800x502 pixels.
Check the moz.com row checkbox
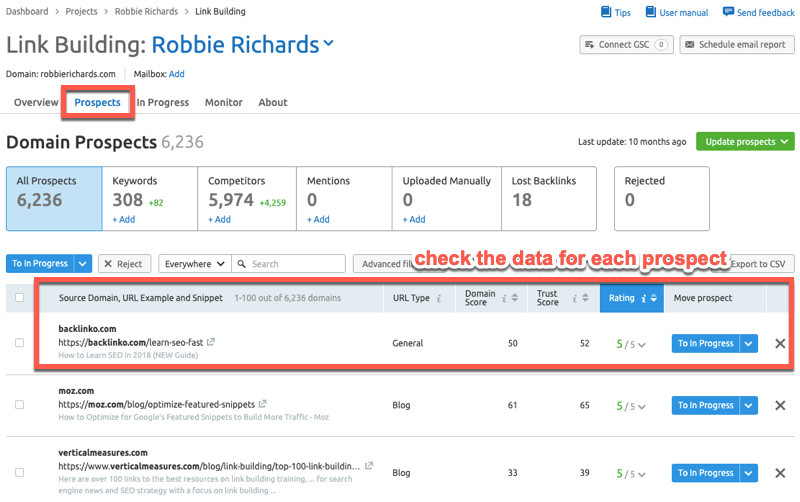click(x=20, y=405)
